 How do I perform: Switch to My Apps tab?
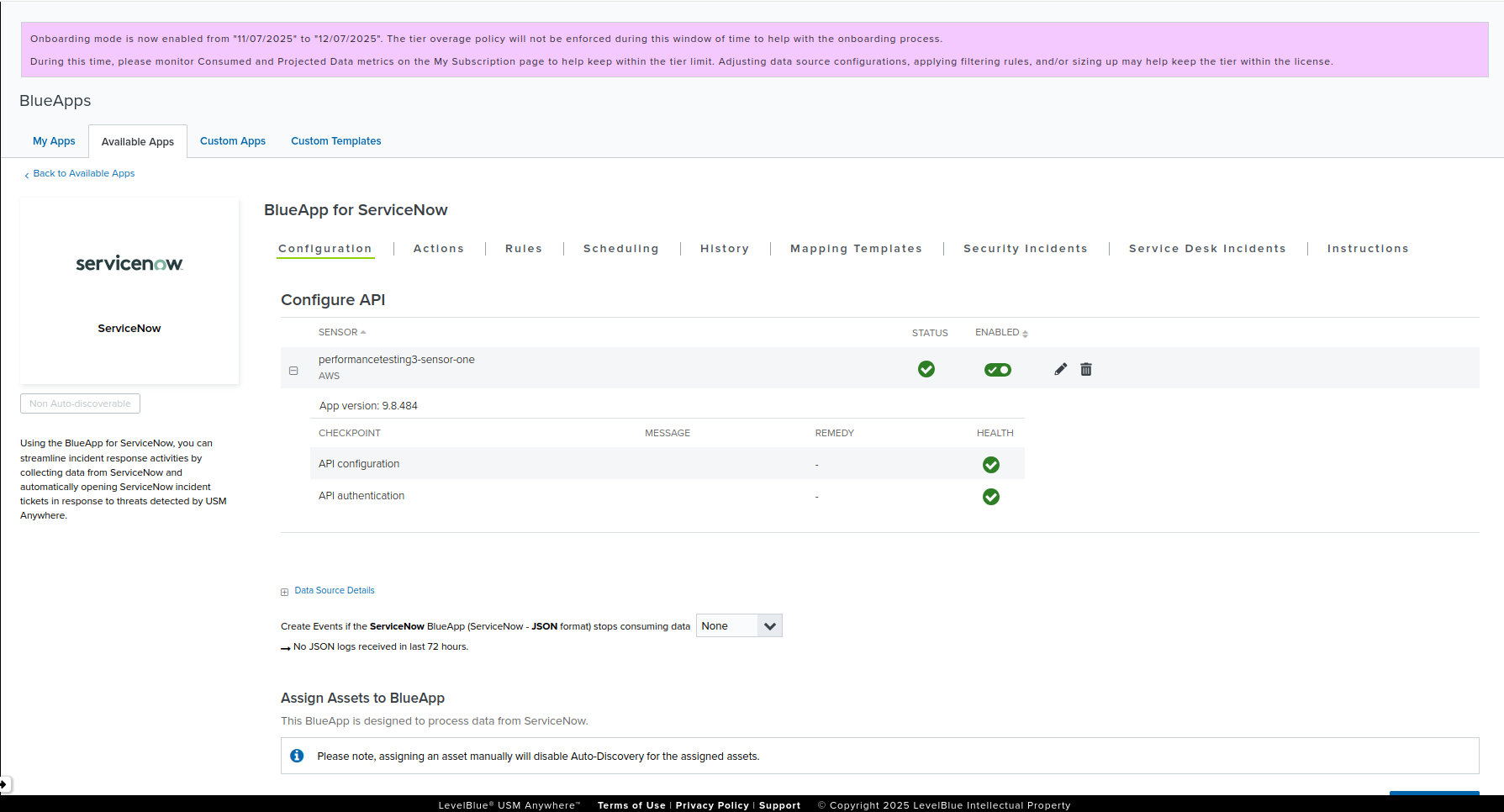tap(54, 141)
